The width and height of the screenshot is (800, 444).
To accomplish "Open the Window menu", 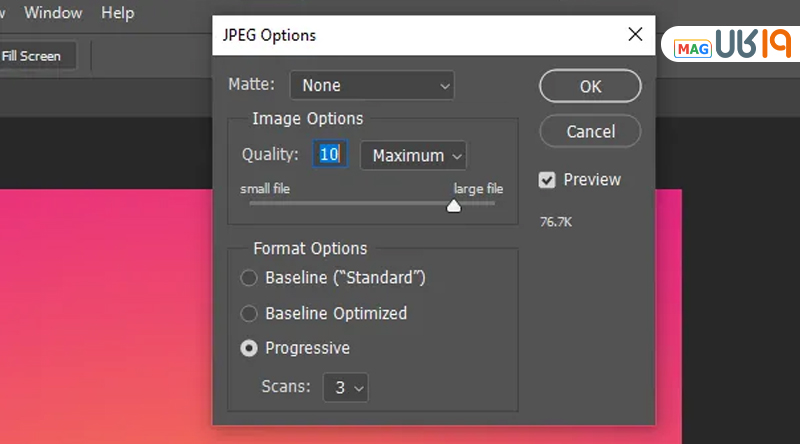I will [53, 13].
